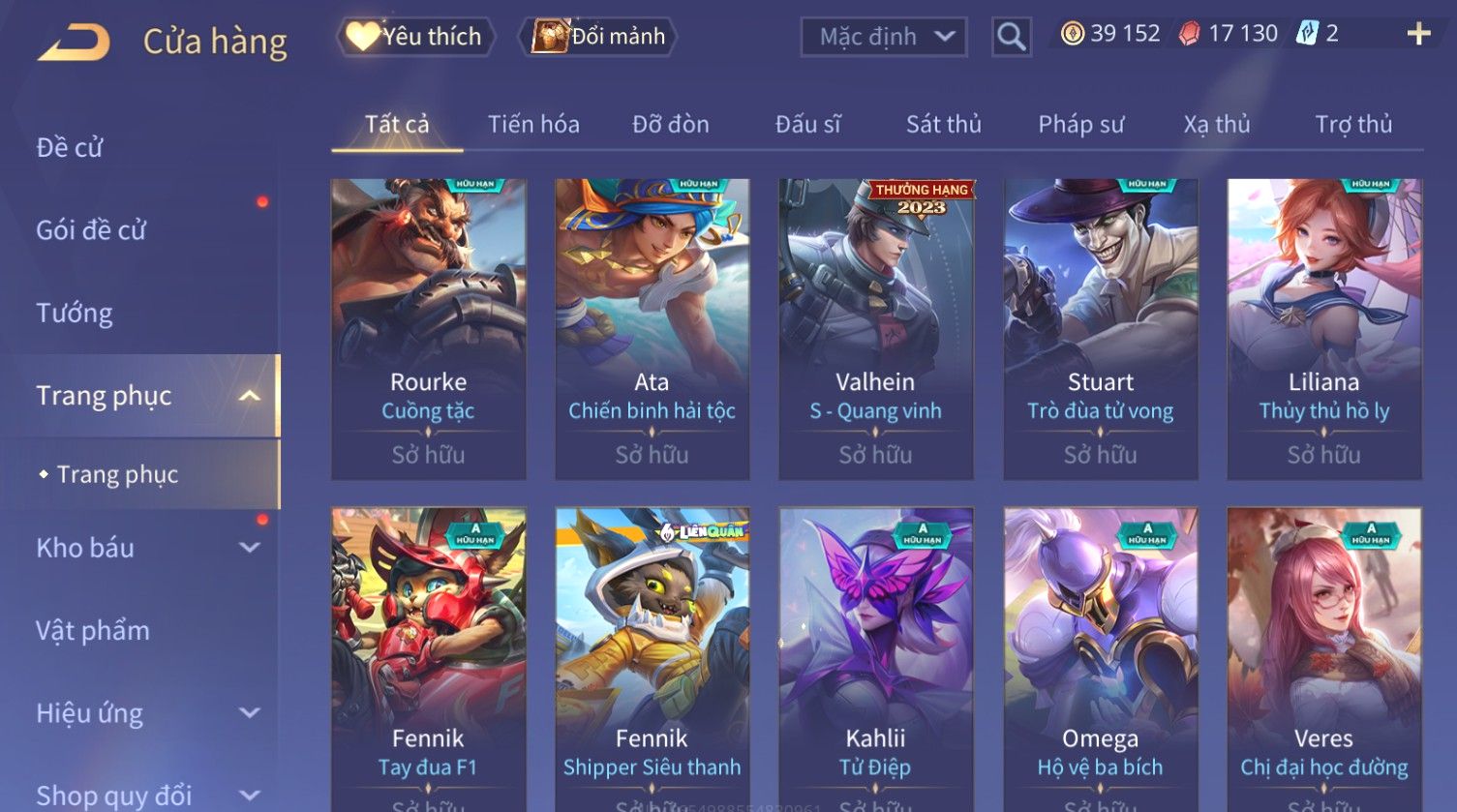Open the Mặc định sort dropdown

click(884, 37)
